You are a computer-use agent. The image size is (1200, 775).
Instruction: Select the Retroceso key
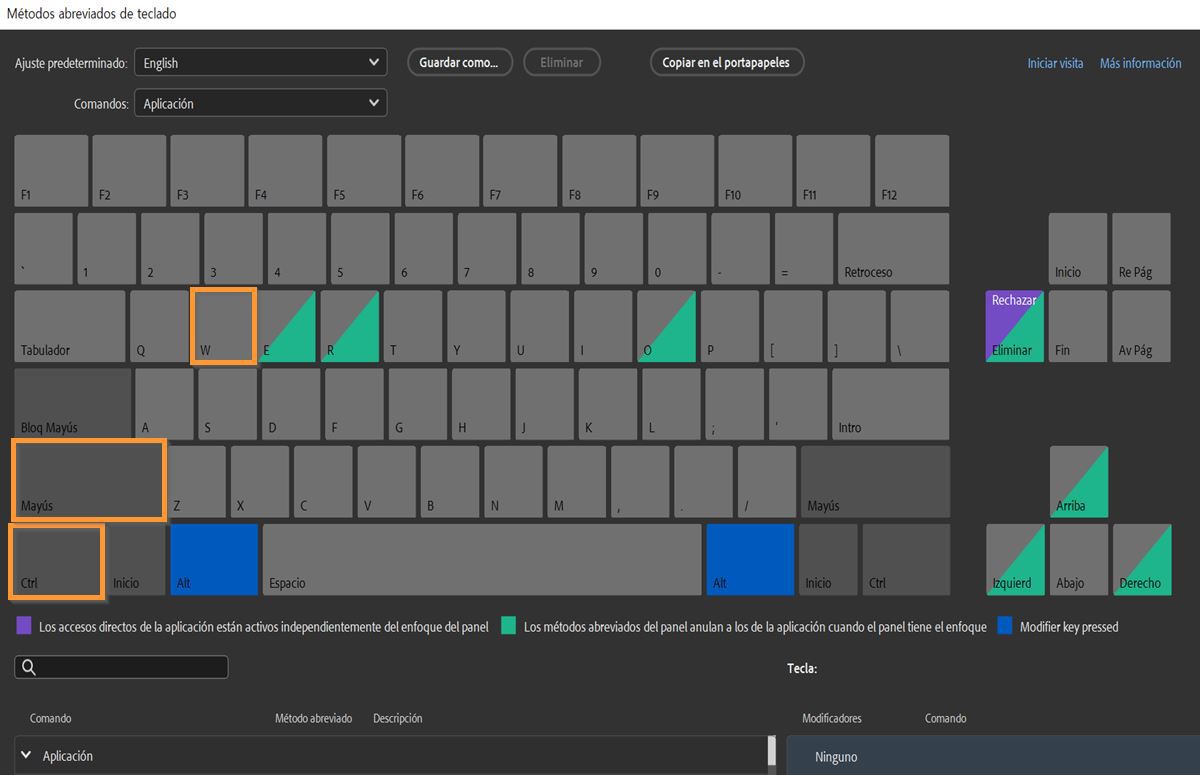tap(893, 248)
